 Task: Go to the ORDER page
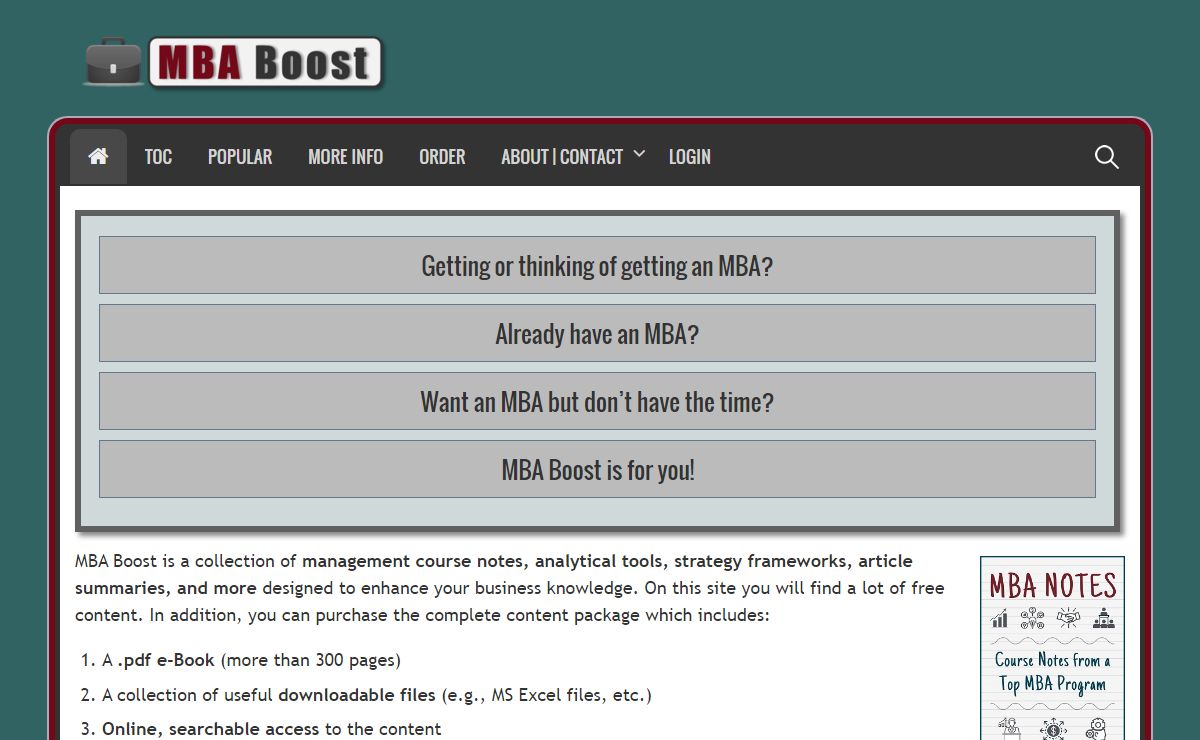[441, 156]
